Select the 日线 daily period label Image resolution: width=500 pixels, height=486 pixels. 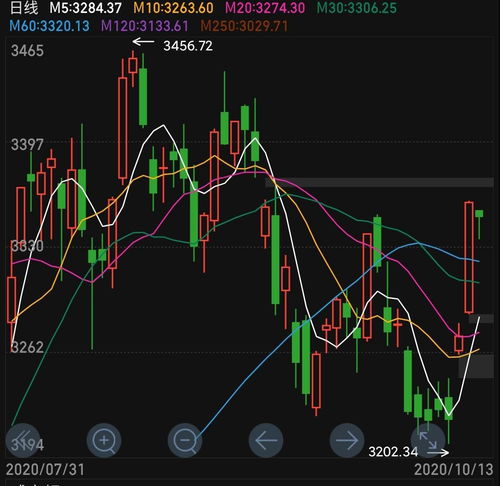click(24, 8)
